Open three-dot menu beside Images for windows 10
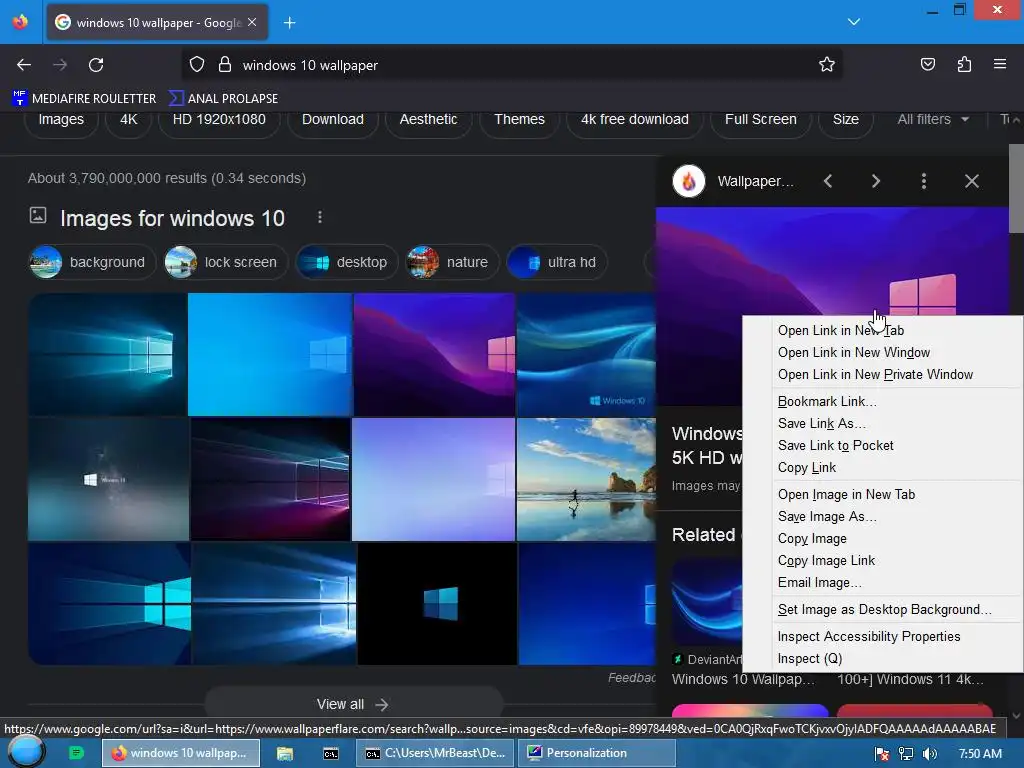The image size is (1024, 768). 319,217
